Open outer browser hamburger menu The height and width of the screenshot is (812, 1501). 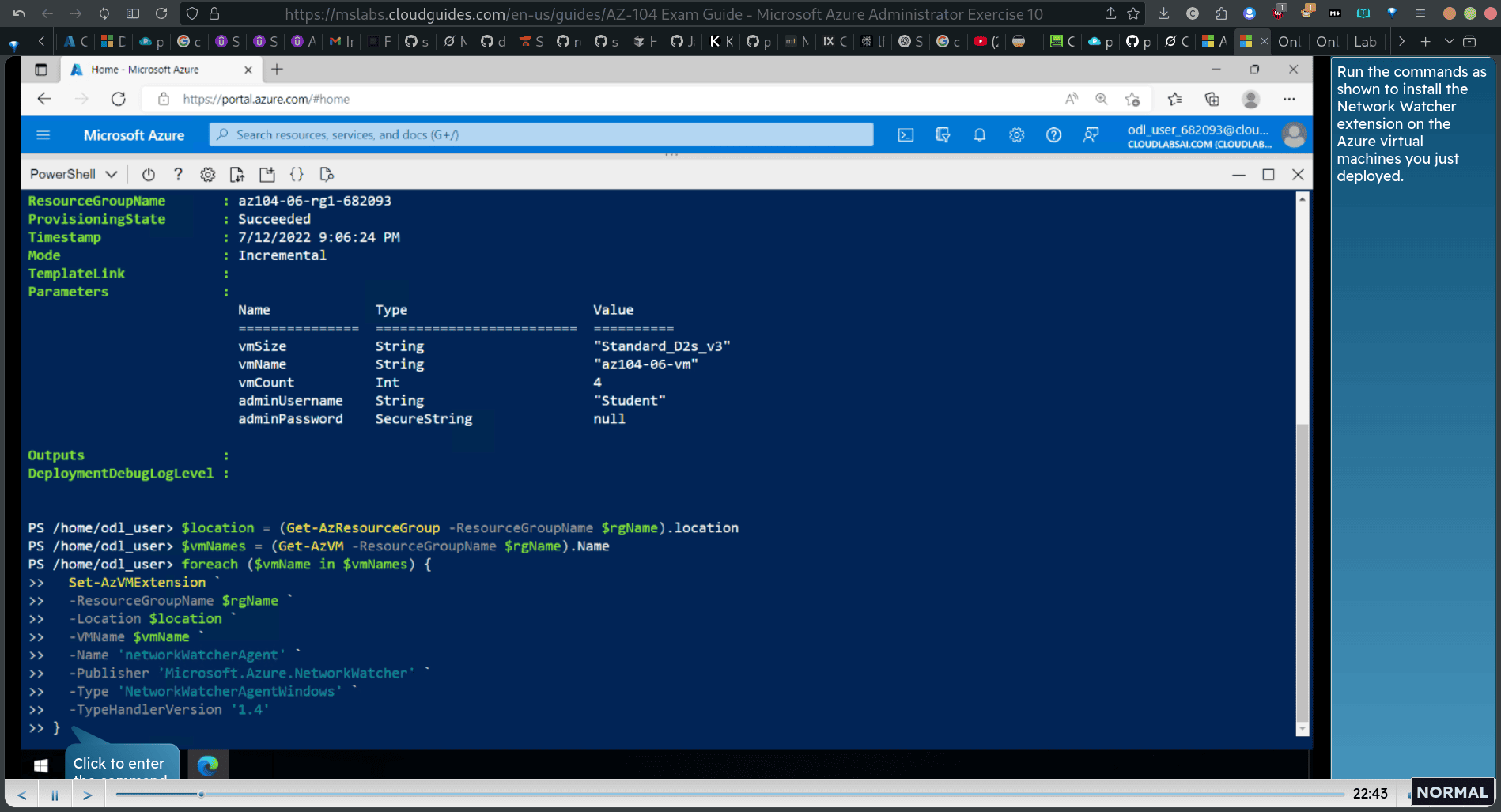point(1420,13)
